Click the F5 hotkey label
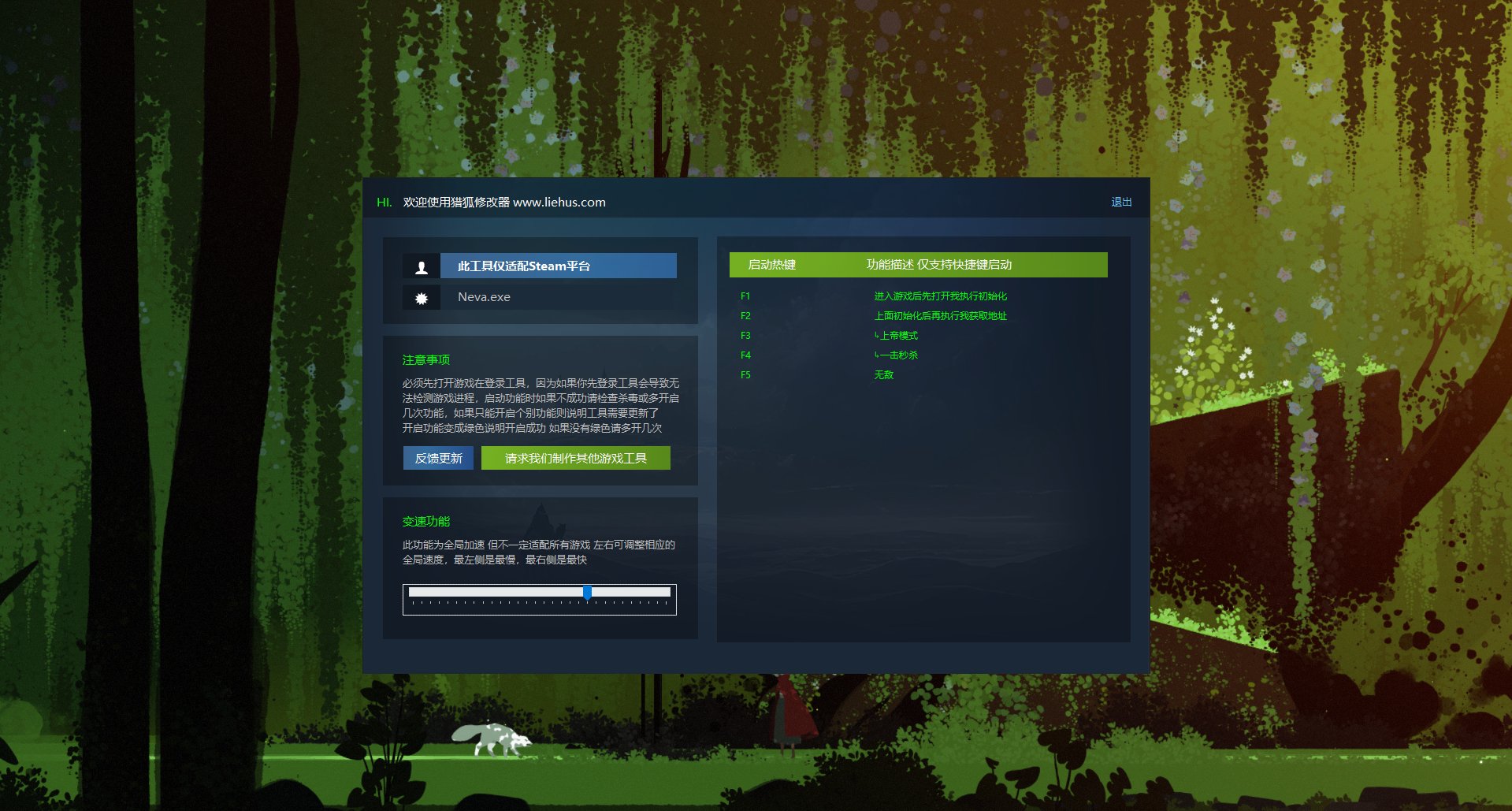Viewport: 1512px width, 811px height. click(x=745, y=375)
